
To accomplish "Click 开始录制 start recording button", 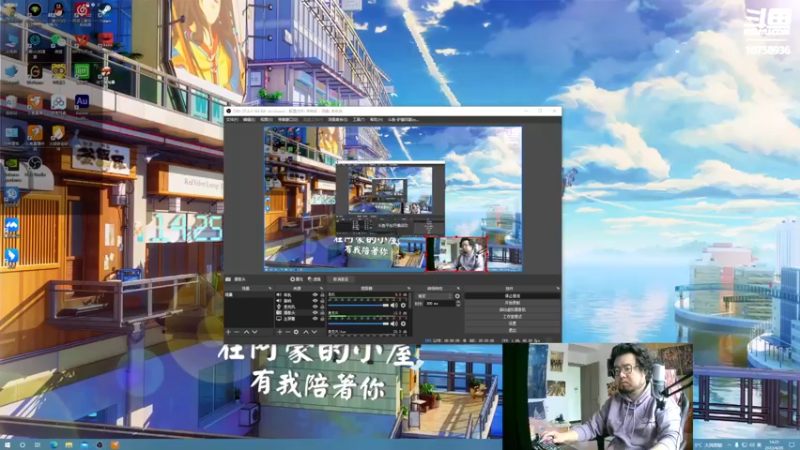I will point(512,303).
